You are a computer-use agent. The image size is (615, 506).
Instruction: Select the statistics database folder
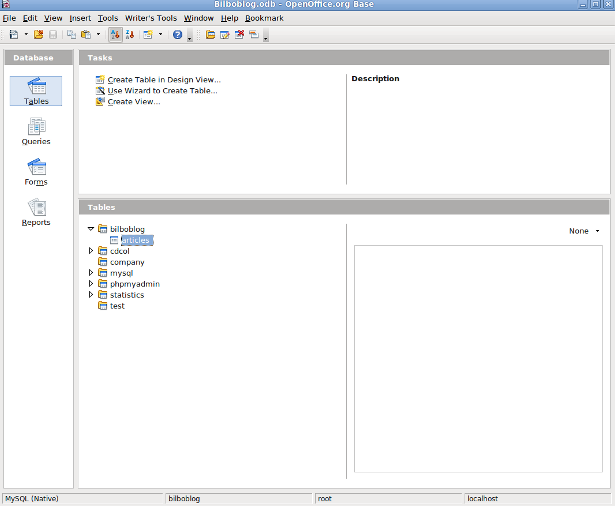click(x=127, y=295)
